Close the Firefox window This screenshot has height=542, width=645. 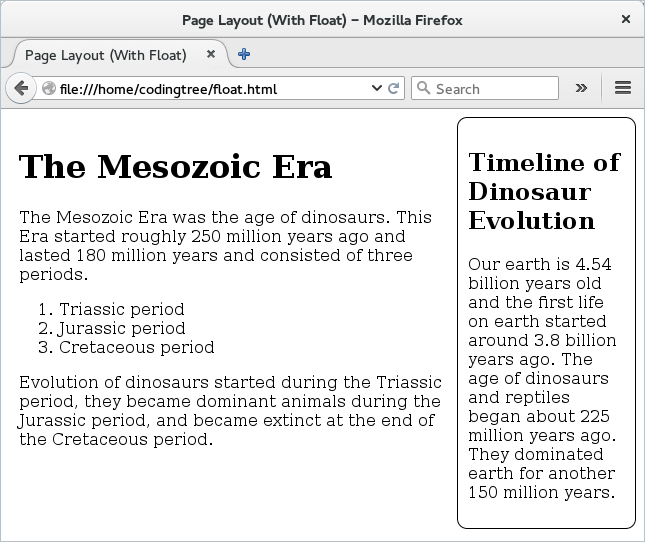click(626, 19)
